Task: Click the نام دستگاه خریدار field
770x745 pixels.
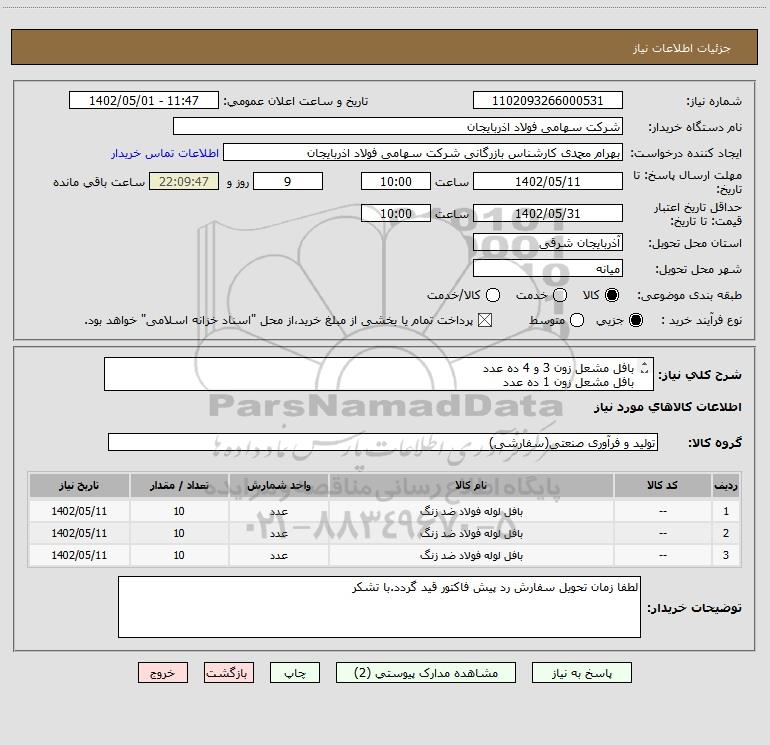Action: click(x=398, y=126)
